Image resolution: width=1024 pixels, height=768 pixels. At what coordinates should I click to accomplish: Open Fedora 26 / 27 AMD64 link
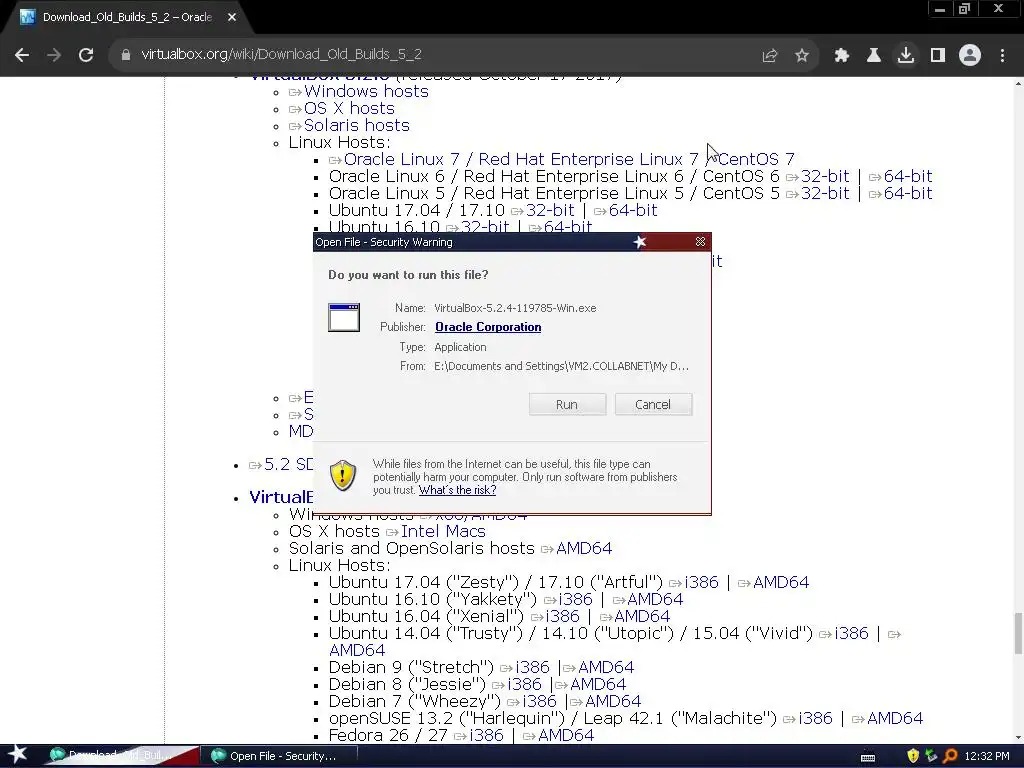pyautogui.click(x=566, y=735)
